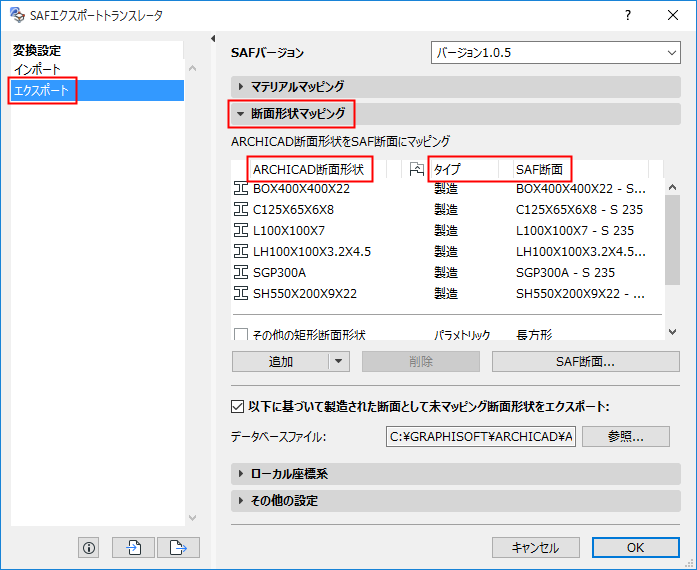The image size is (697, 570).
Task: Click the SAF section C125X65X6X8 - S 235
Action: [x=579, y=209]
